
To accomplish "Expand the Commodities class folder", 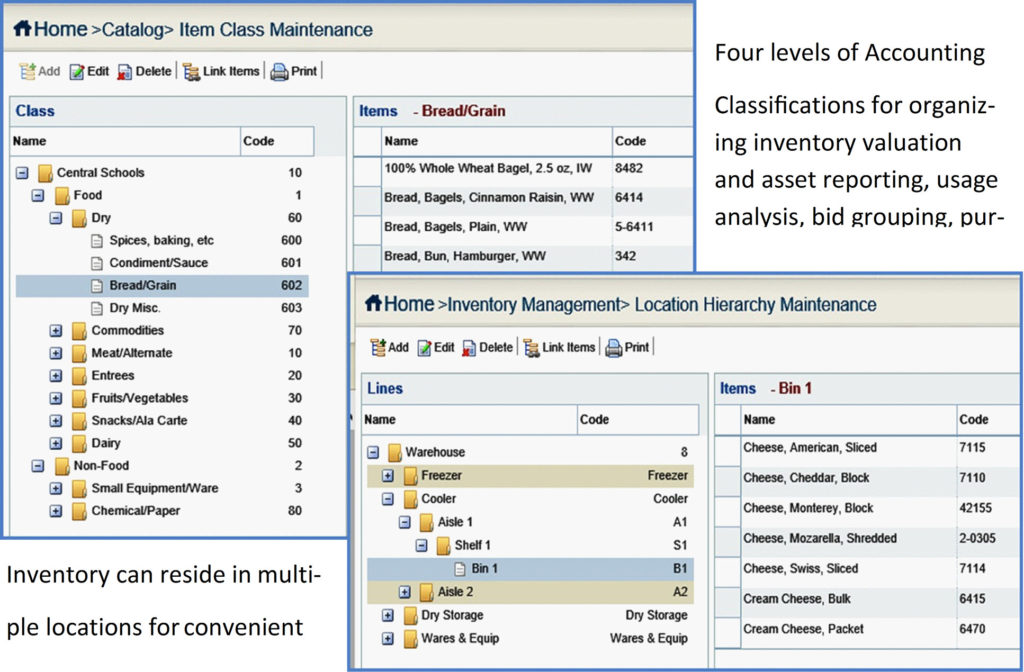I will [x=56, y=330].
